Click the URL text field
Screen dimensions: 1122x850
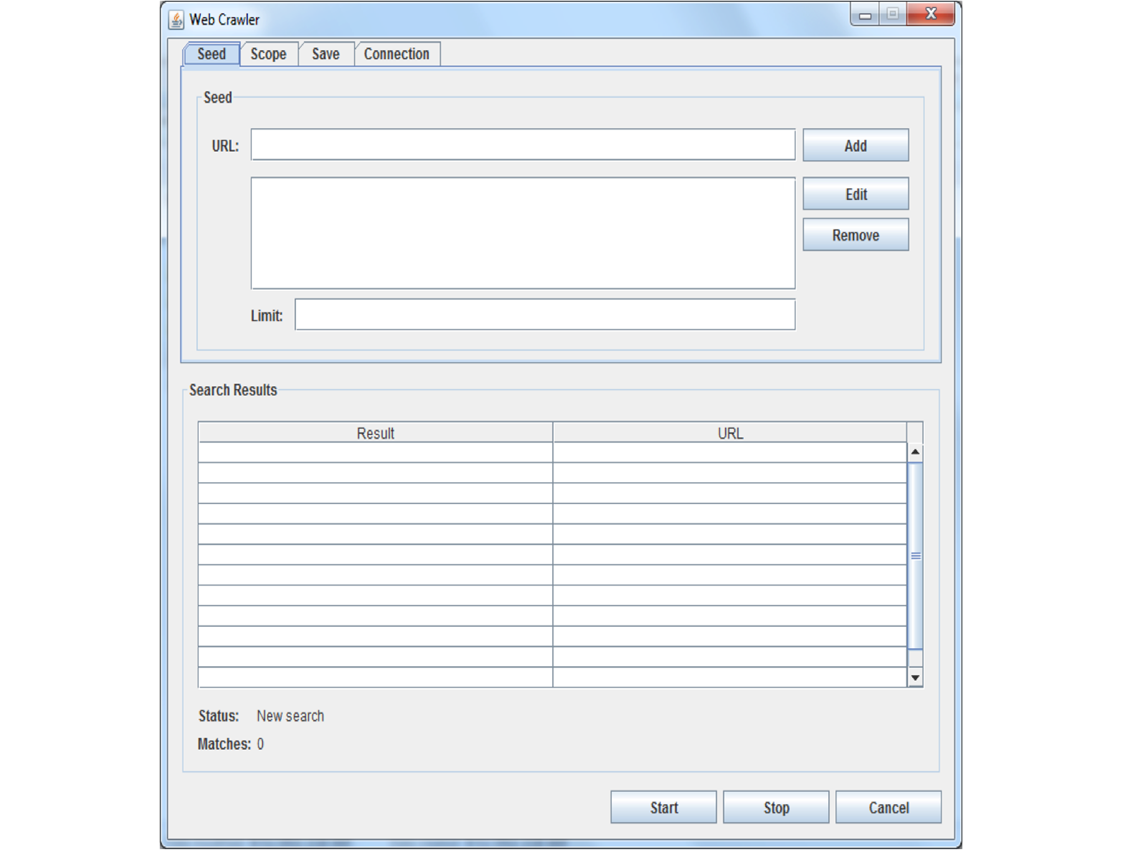pyautogui.click(x=522, y=145)
